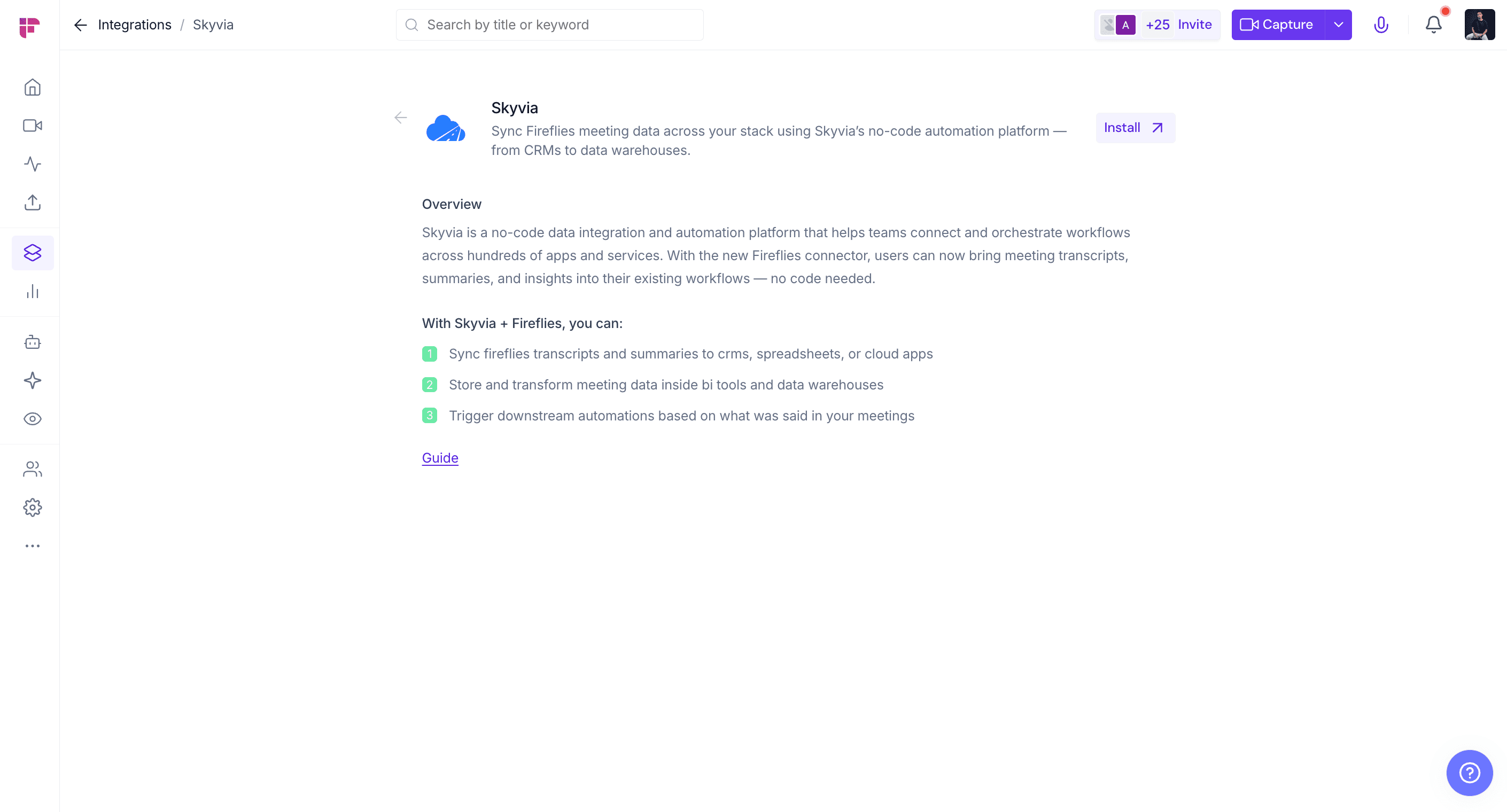Viewport: 1507px width, 812px height.
Task: Open the Analytics bar chart icon
Action: coord(32,291)
